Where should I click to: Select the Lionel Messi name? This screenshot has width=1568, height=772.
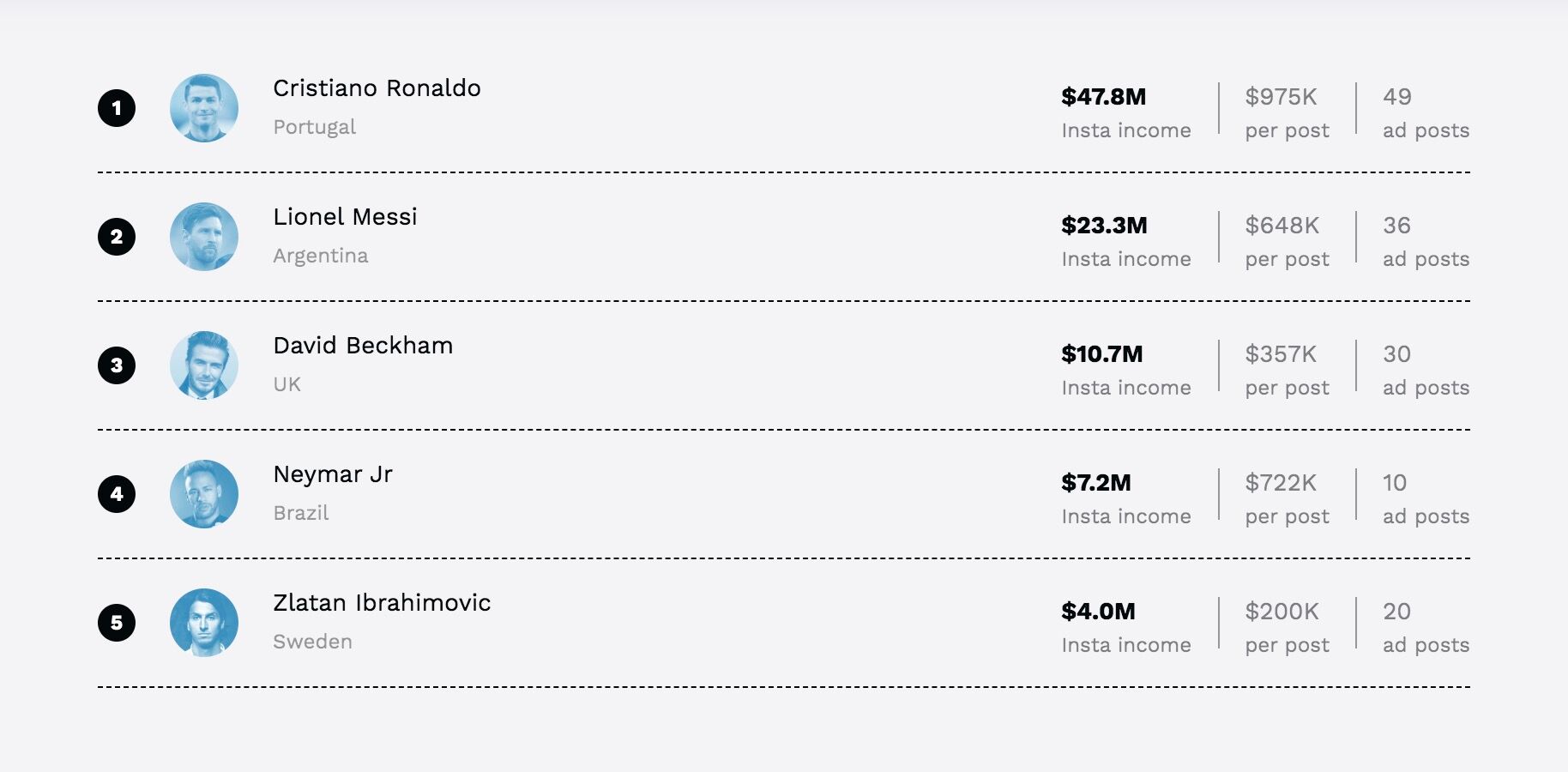[345, 217]
